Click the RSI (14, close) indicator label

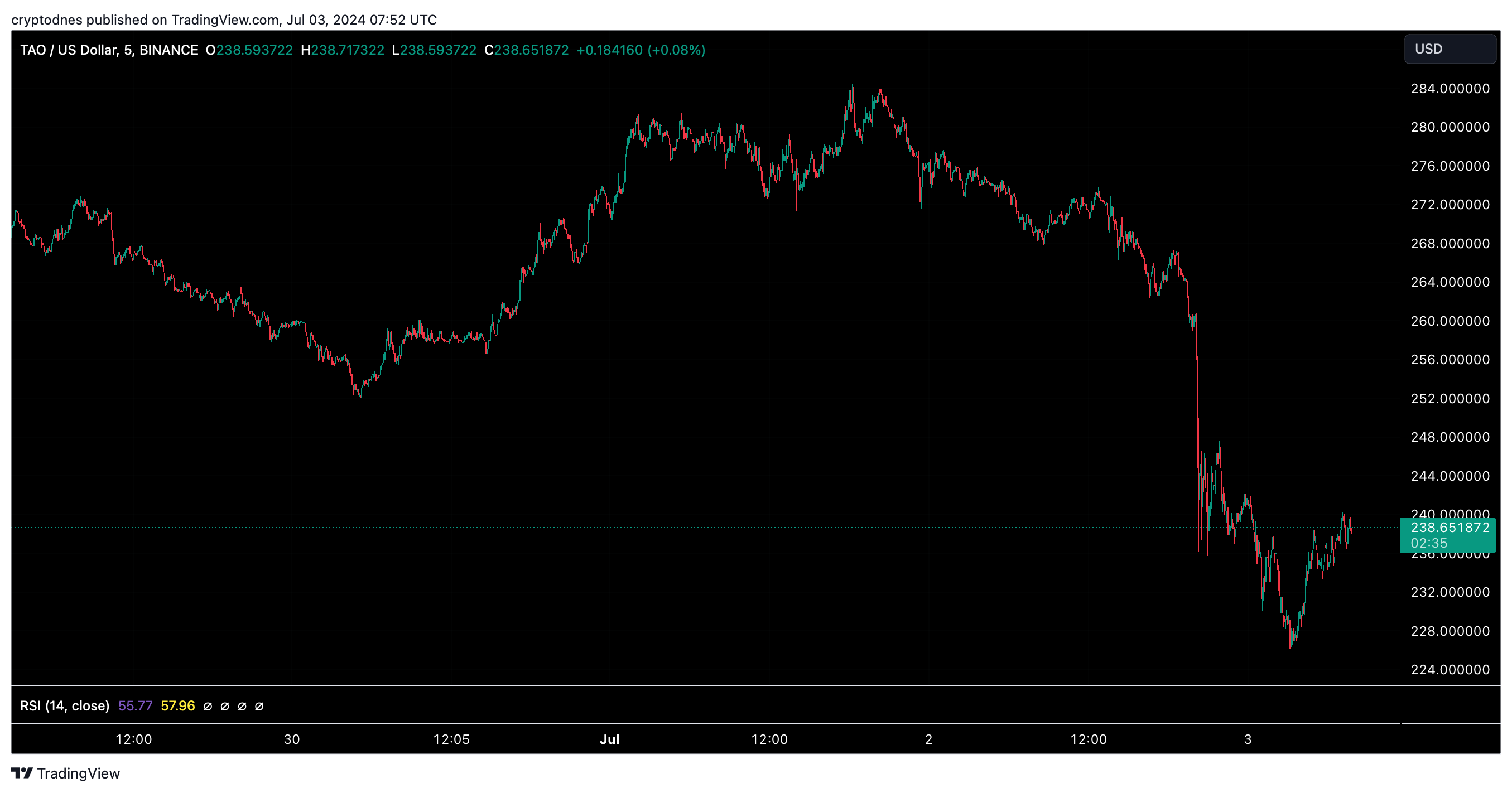point(65,705)
